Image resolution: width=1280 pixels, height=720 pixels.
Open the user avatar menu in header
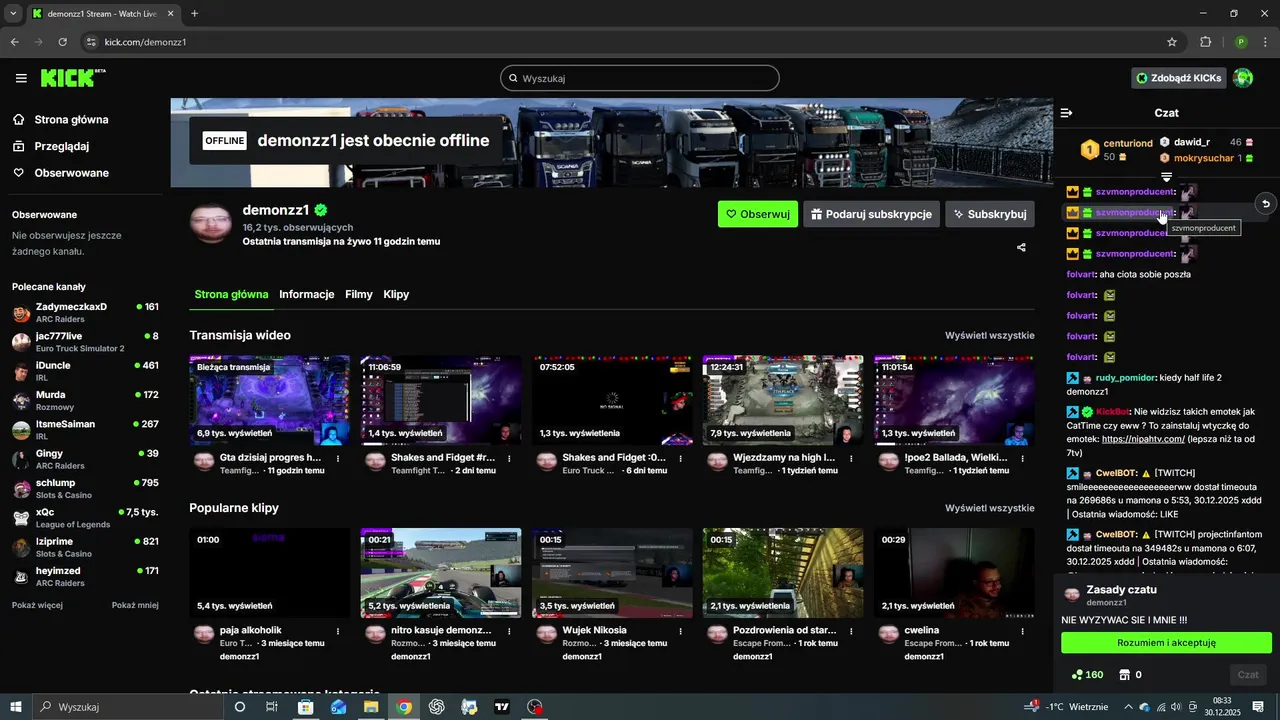pos(1243,78)
